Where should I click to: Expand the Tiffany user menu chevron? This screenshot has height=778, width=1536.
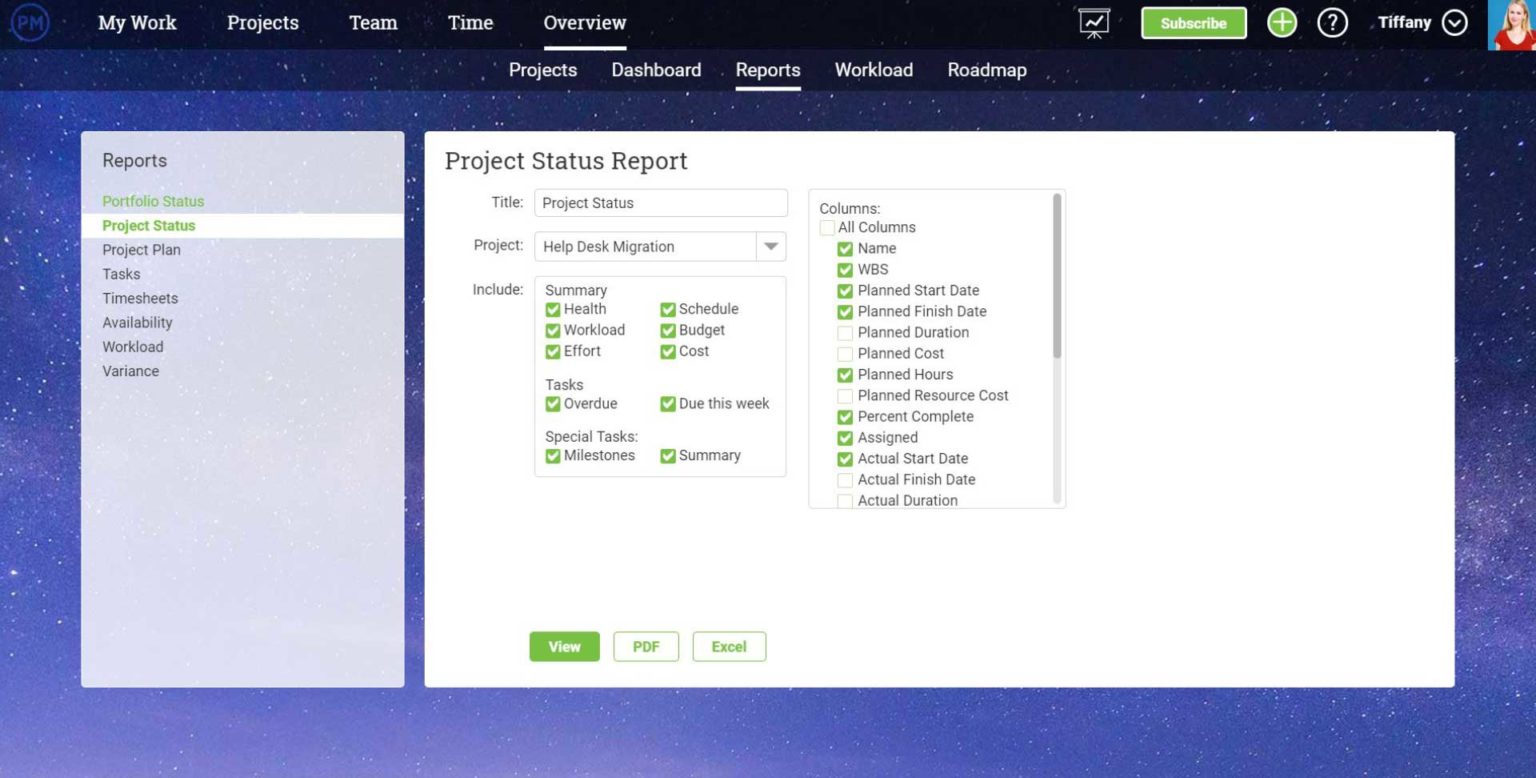[1454, 23]
